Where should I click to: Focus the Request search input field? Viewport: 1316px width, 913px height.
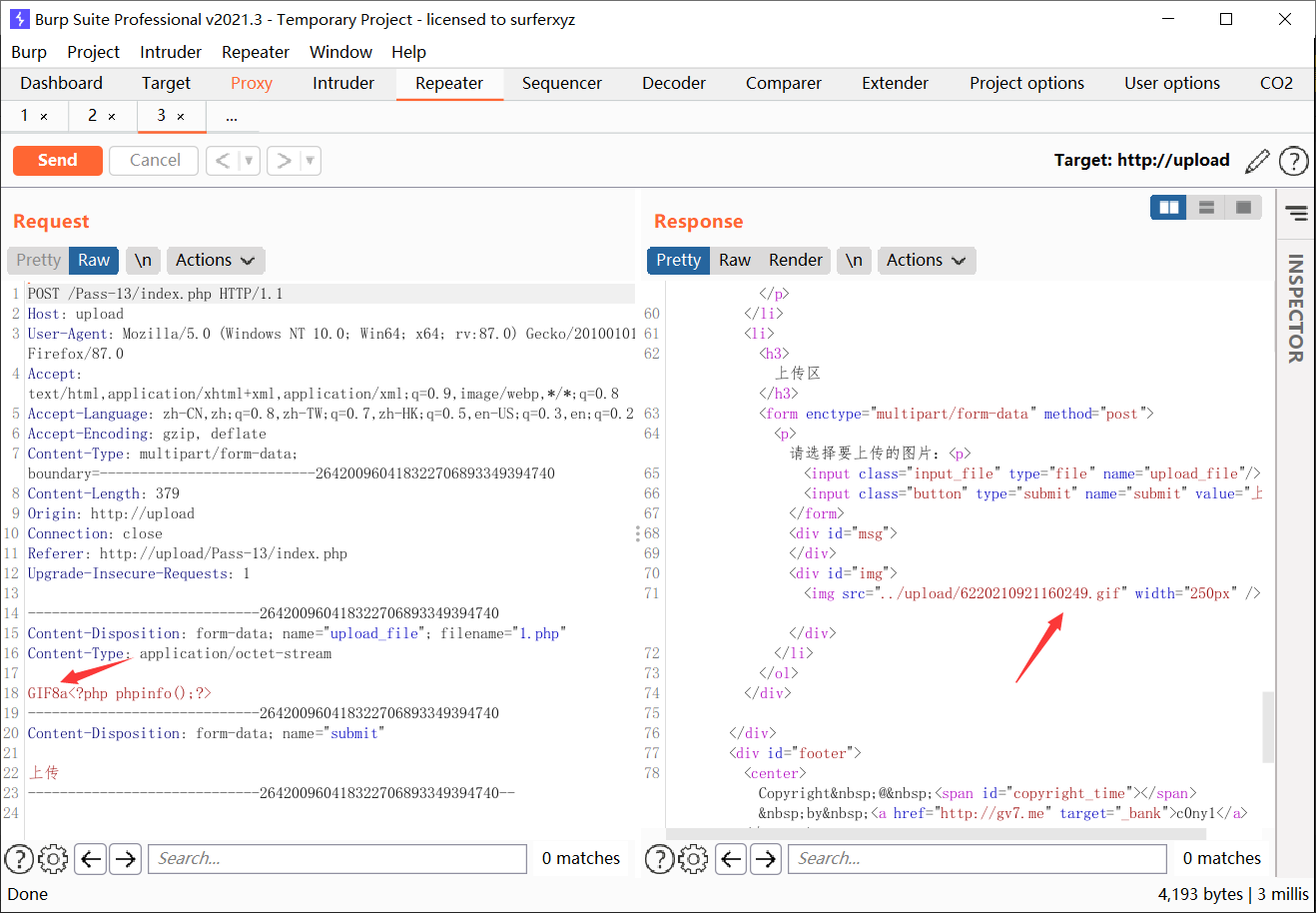[x=337, y=858]
